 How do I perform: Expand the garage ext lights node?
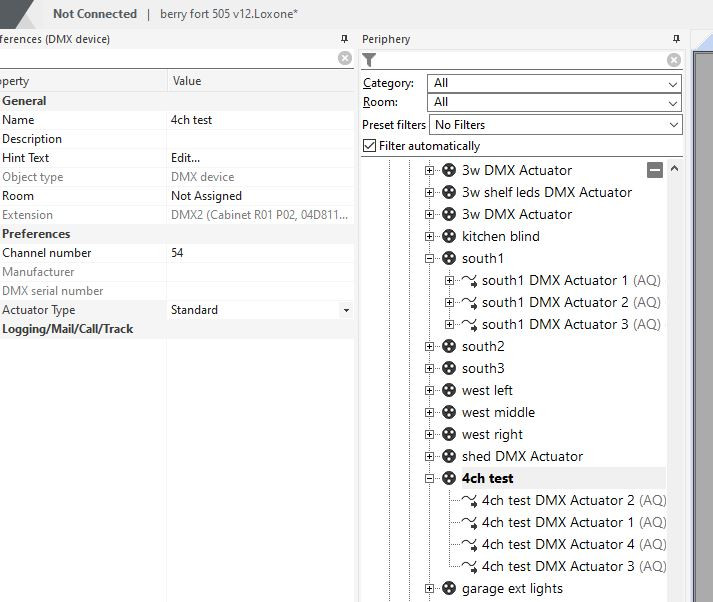tap(430, 588)
